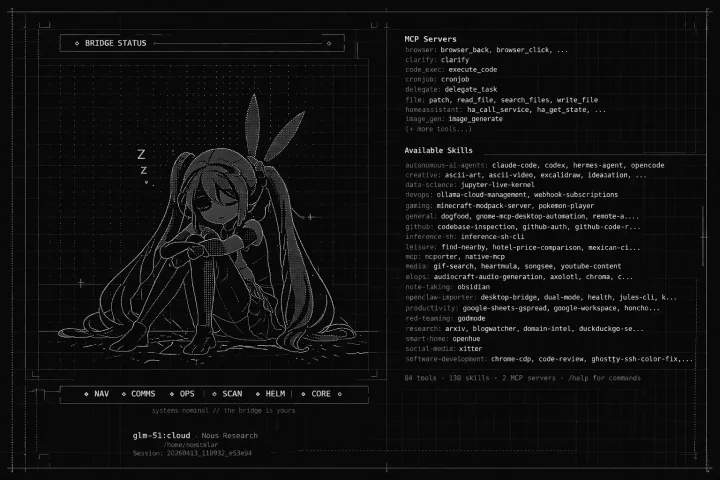The height and width of the screenshot is (480, 720).
Task: Click the 'jupyter-live-kernel' skill entry
Action: point(498,185)
